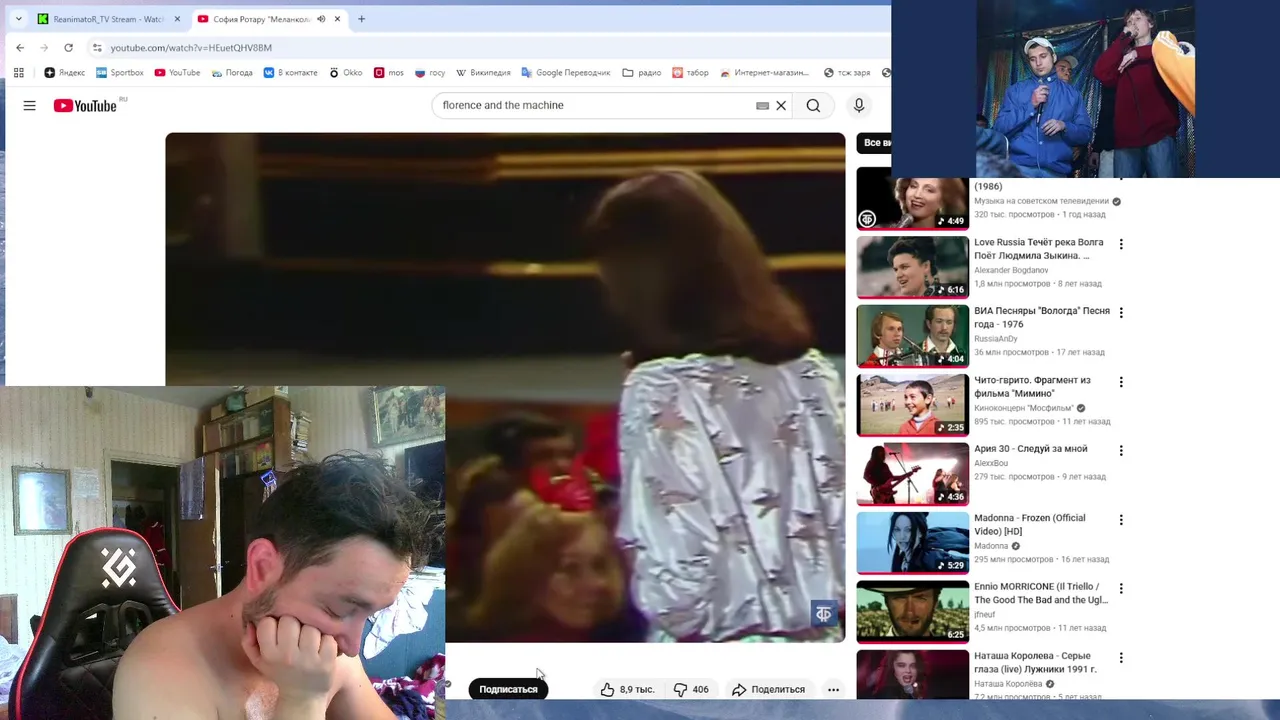Open the YouTube bookmark
The width and height of the screenshot is (1280, 720).
(x=177, y=72)
